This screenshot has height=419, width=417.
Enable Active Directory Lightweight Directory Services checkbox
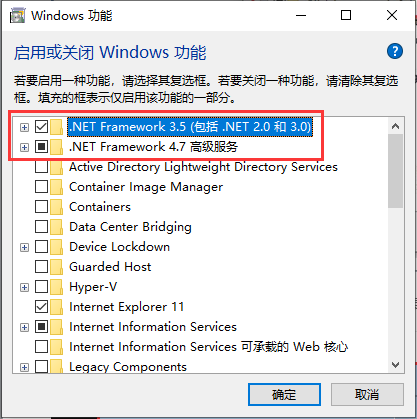point(41,167)
